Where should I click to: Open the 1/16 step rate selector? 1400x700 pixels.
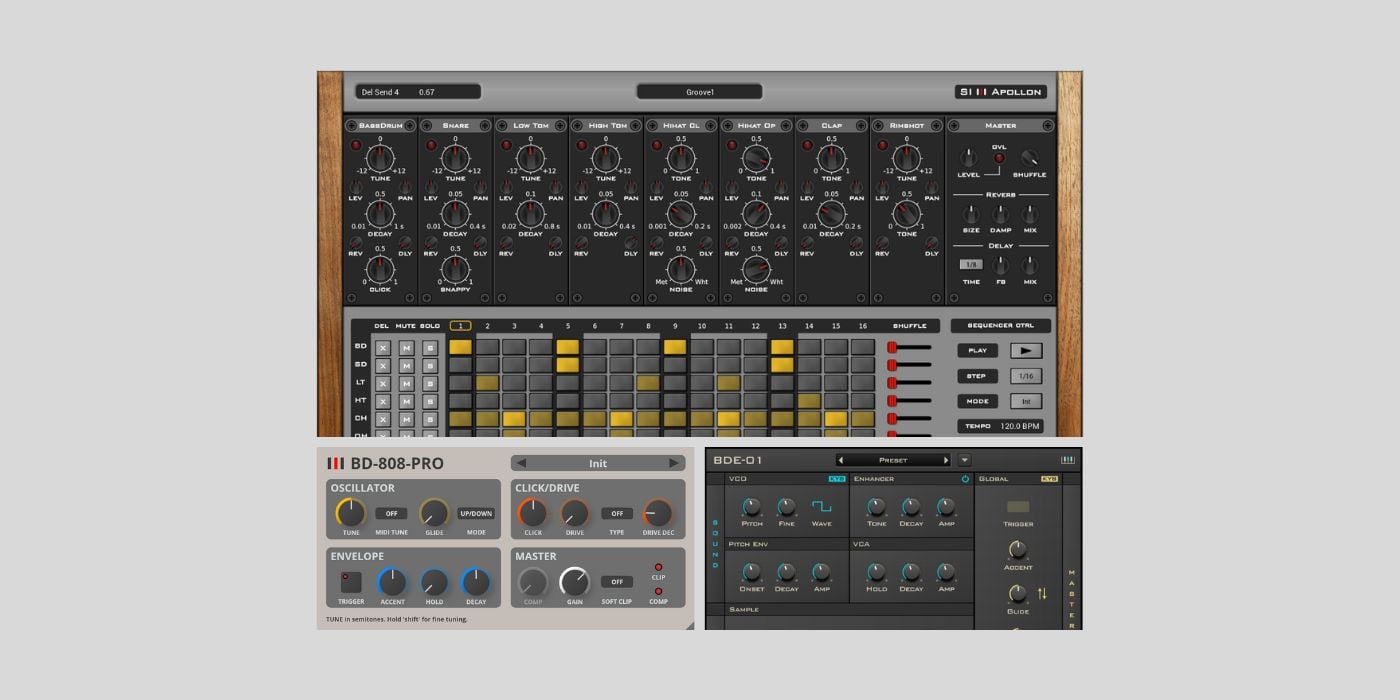pyautogui.click(x=1026, y=375)
